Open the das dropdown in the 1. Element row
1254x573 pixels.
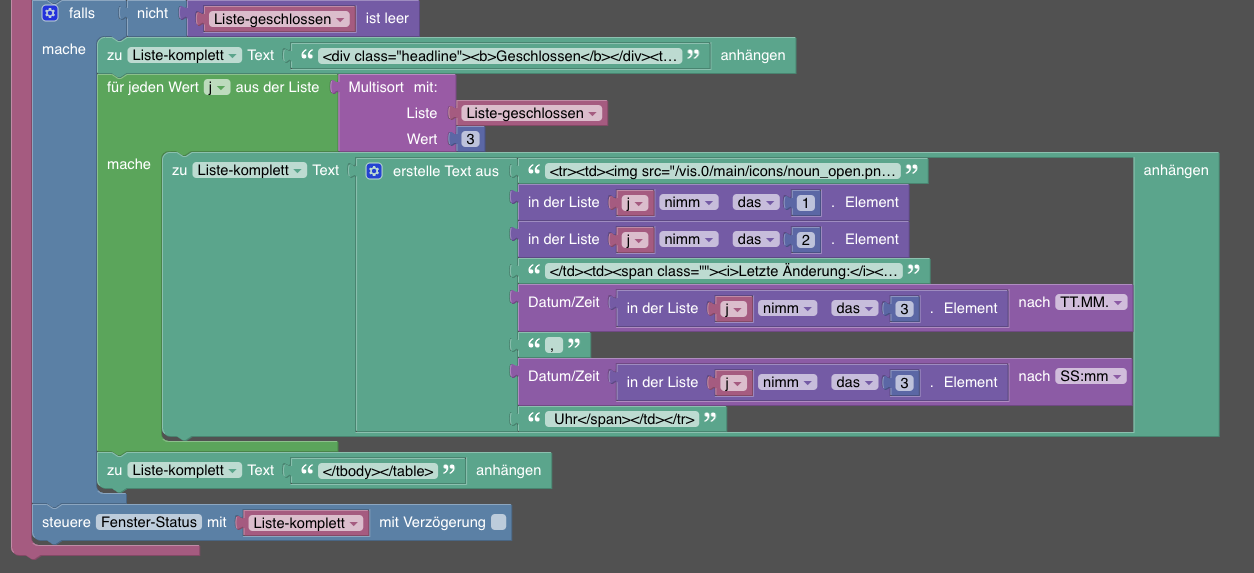(x=756, y=203)
